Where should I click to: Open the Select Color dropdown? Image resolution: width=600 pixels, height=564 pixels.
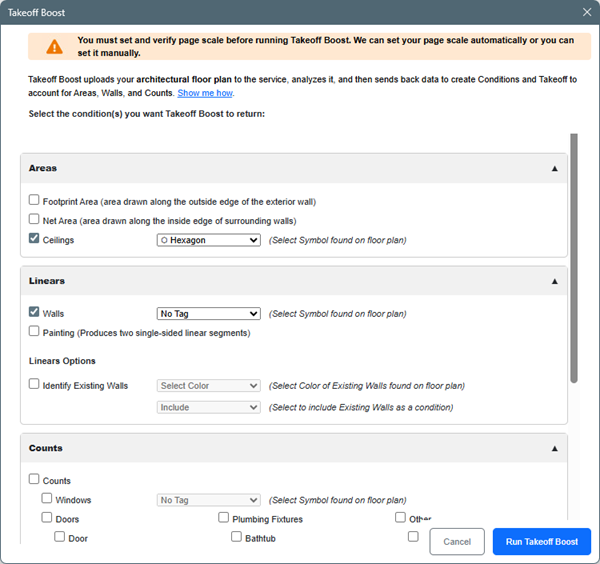tap(209, 386)
